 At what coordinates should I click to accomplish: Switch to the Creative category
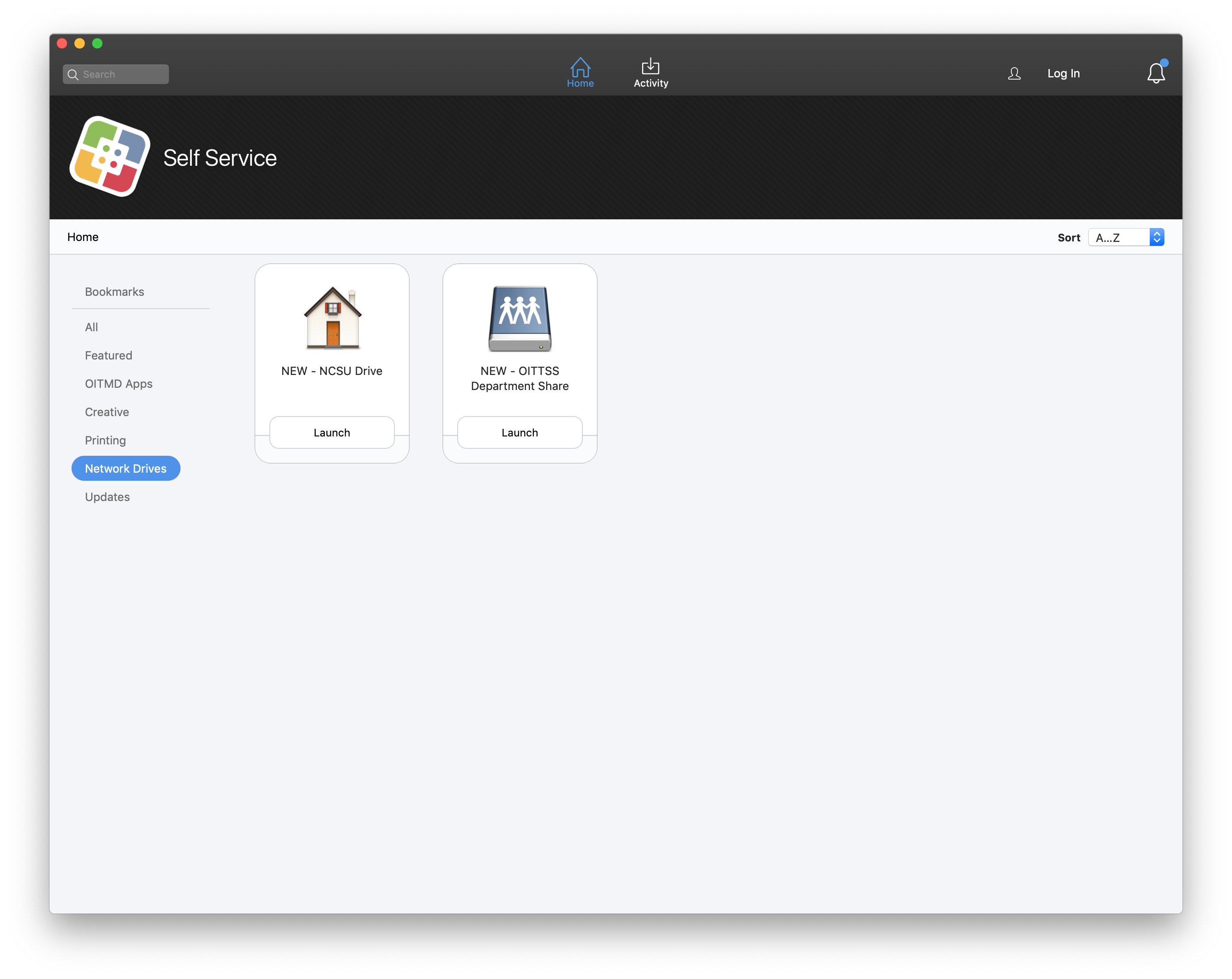107,412
